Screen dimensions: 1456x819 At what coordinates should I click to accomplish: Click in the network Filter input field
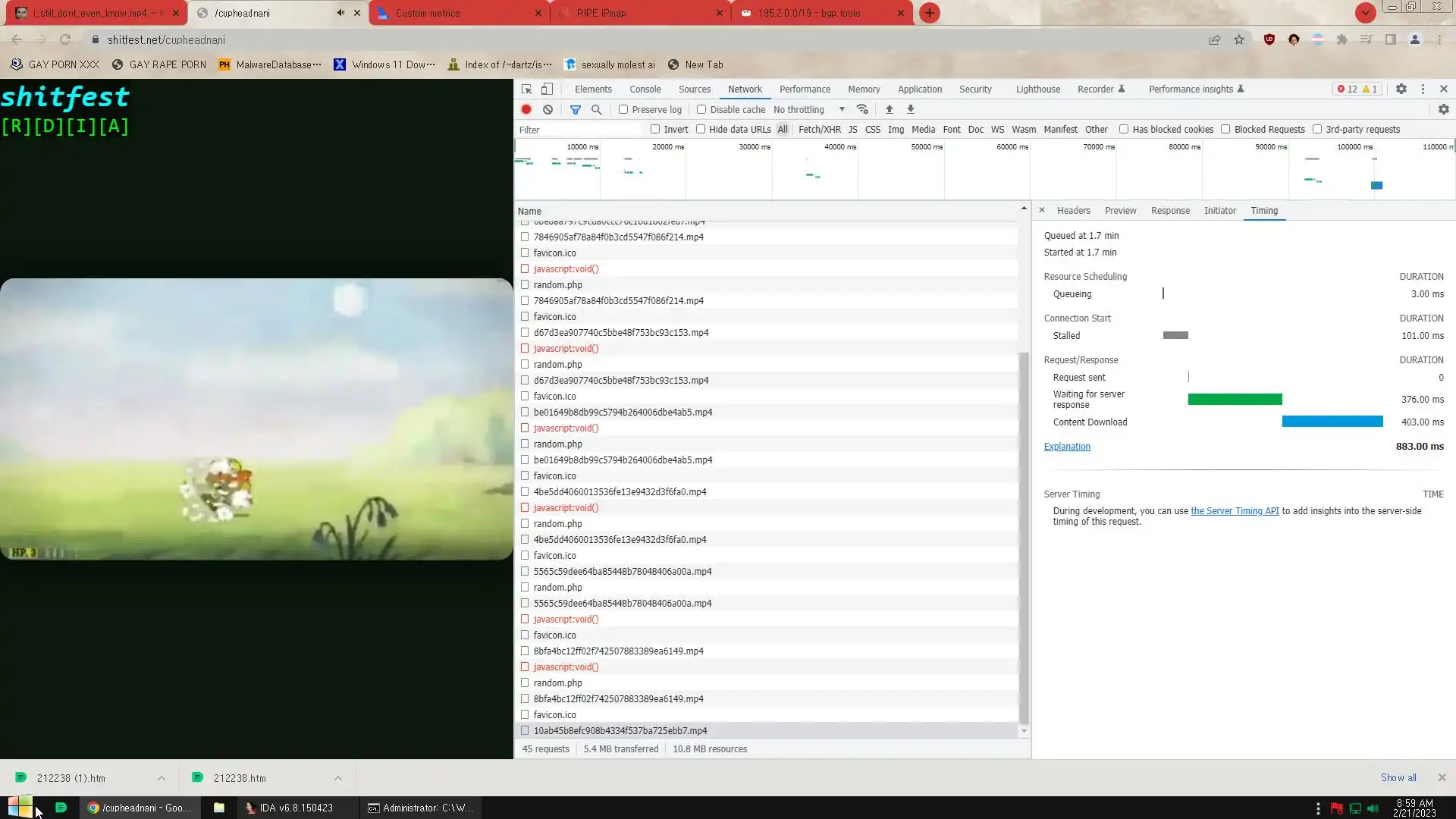tap(578, 130)
